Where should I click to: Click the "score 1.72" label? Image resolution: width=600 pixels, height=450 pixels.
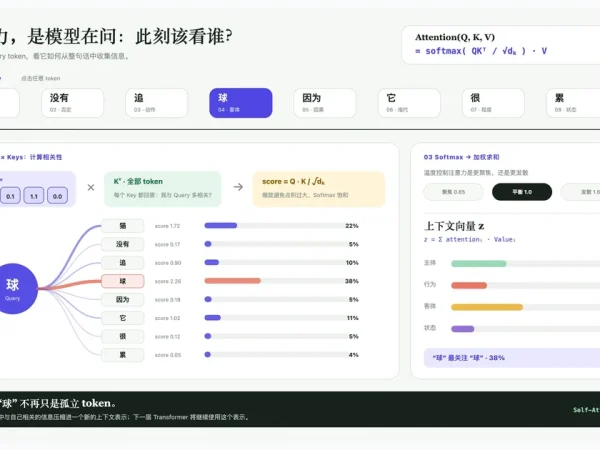tap(167, 226)
